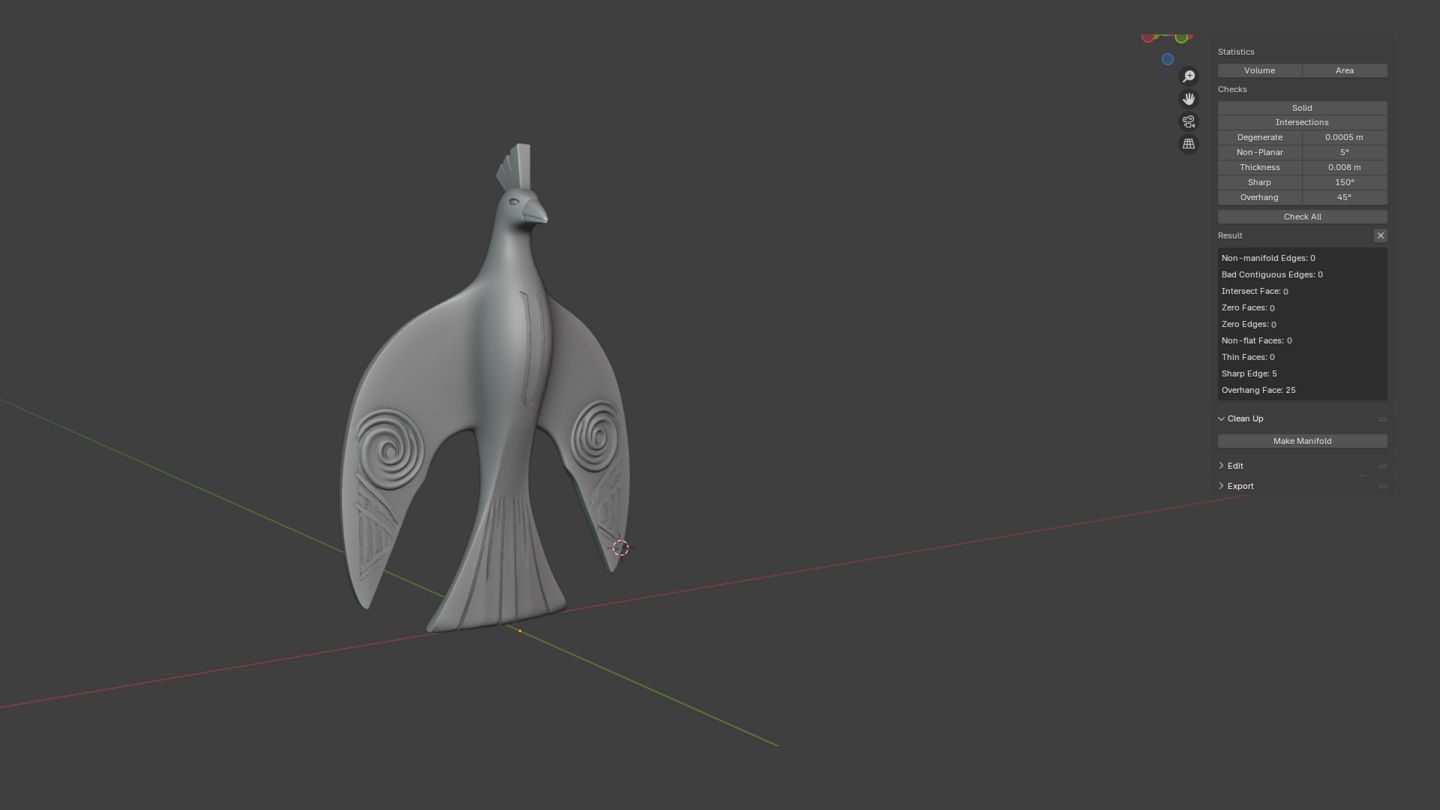Viewport: 1440px width, 810px height.
Task: Run the Degenerate check
Action: pos(1260,137)
